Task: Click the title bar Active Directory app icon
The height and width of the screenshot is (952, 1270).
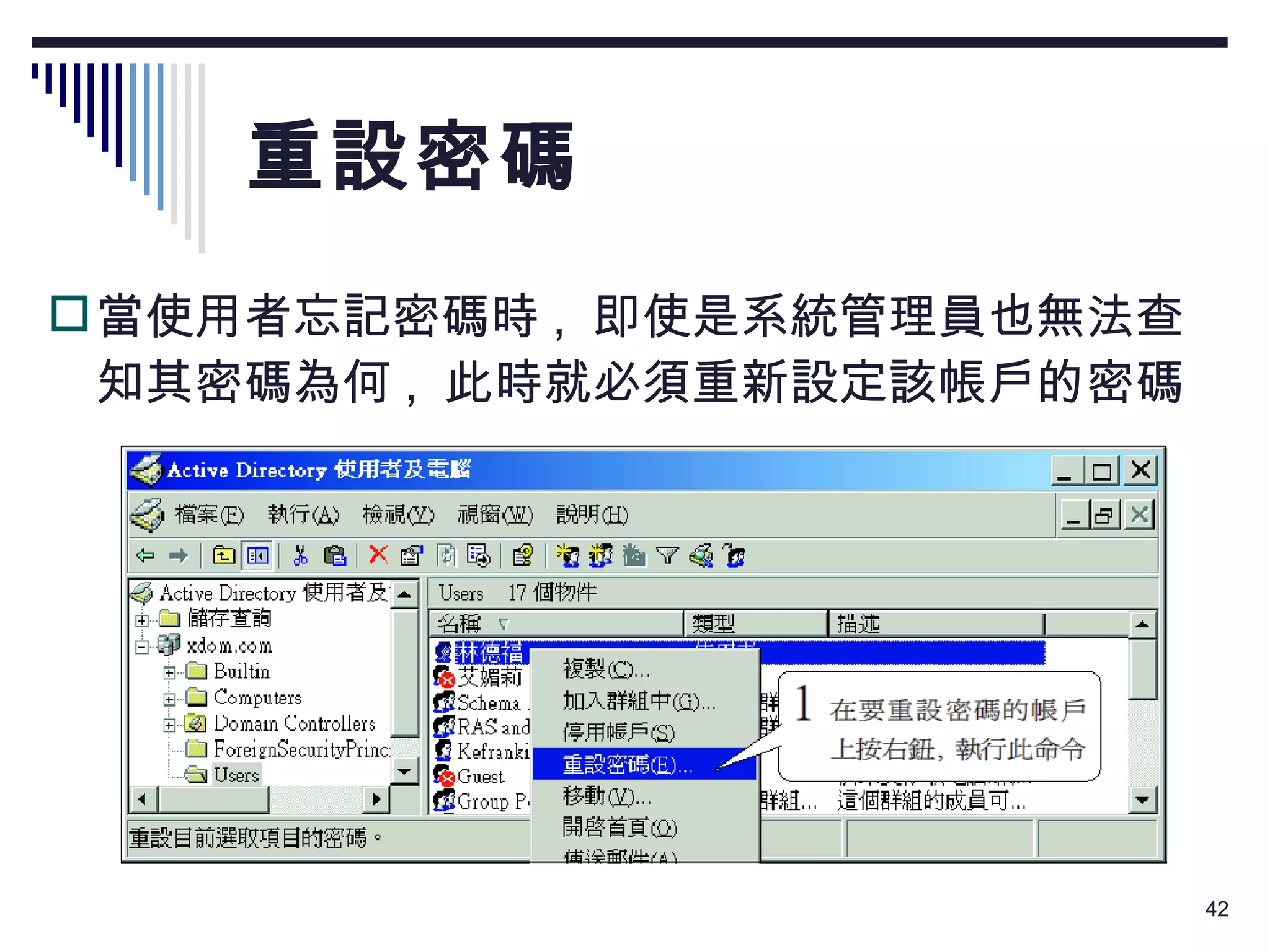Action: 146,470
